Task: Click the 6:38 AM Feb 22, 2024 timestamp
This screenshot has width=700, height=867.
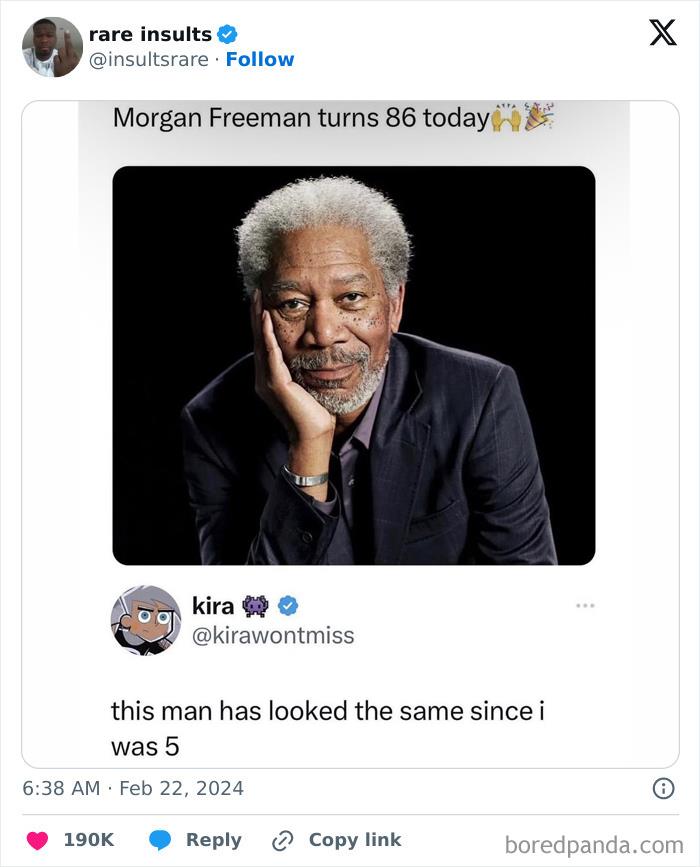Action: point(133,789)
